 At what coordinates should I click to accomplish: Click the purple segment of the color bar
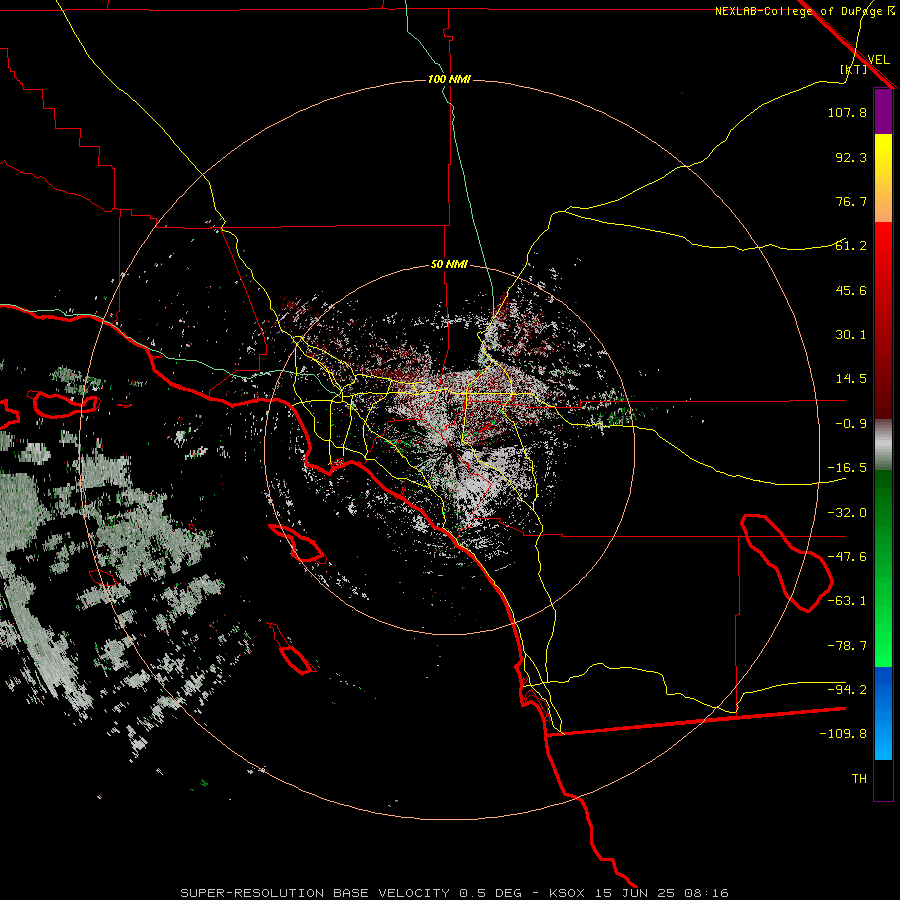(x=883, y=111)
